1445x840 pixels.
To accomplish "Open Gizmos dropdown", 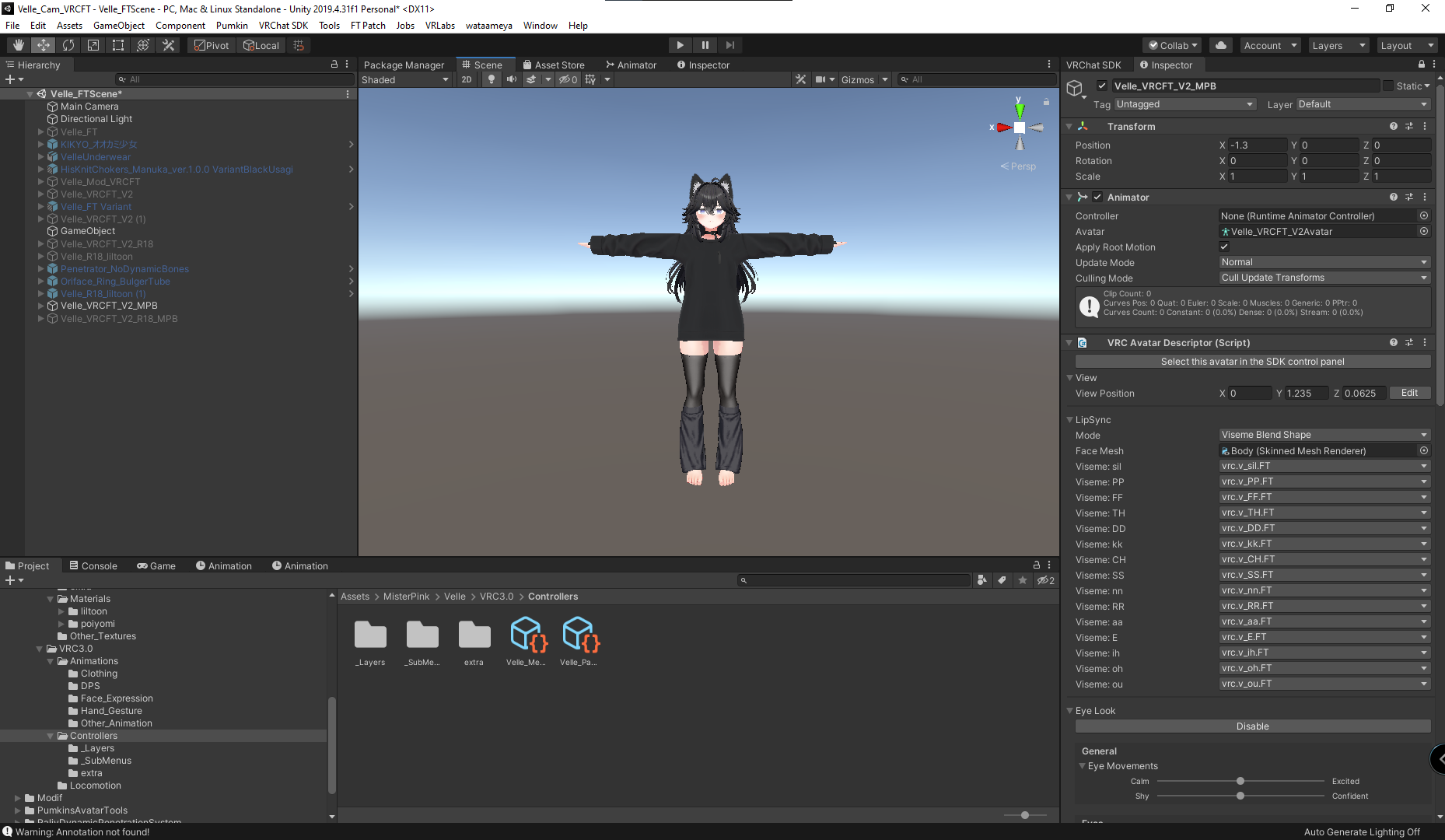I will pyautogui.click(x=864, y=79).
